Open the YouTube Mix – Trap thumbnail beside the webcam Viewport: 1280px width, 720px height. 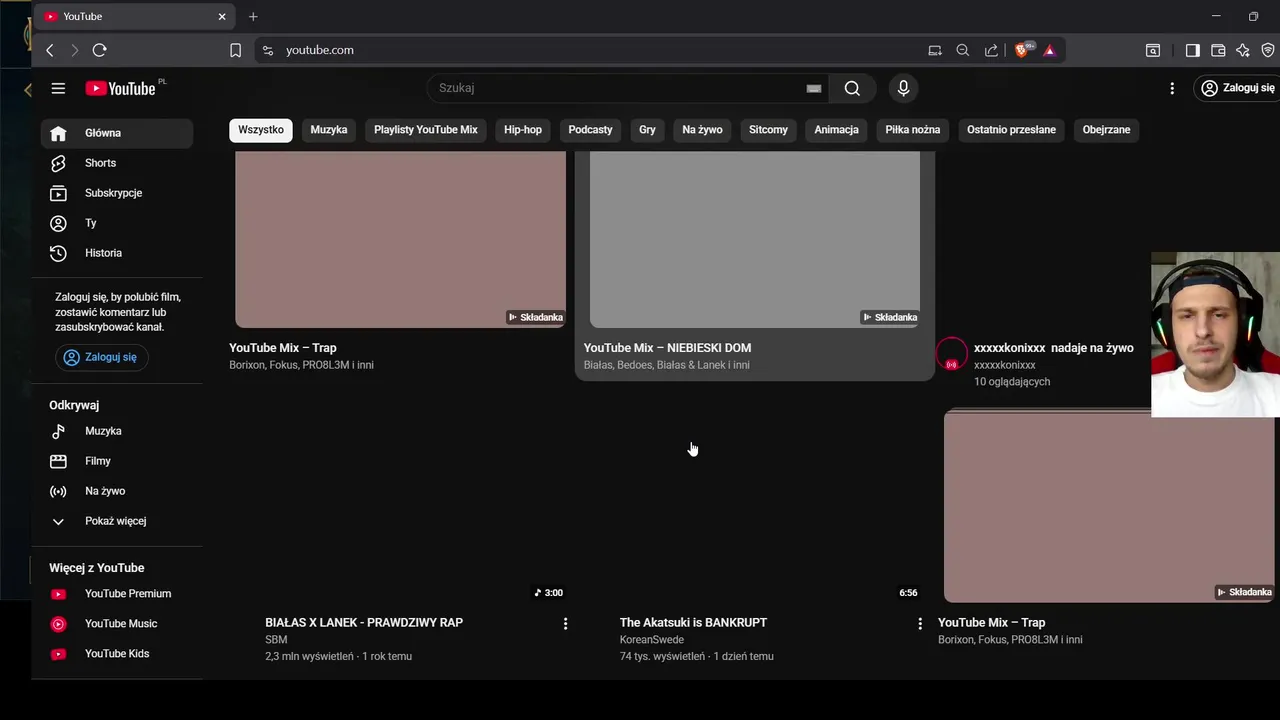pyautogui.click(x=1109, y=508)
